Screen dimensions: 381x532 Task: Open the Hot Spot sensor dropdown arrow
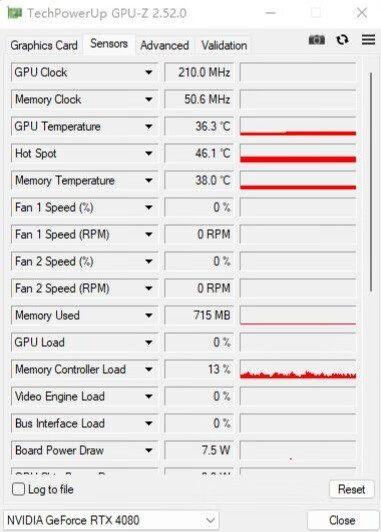coord(148,153)
